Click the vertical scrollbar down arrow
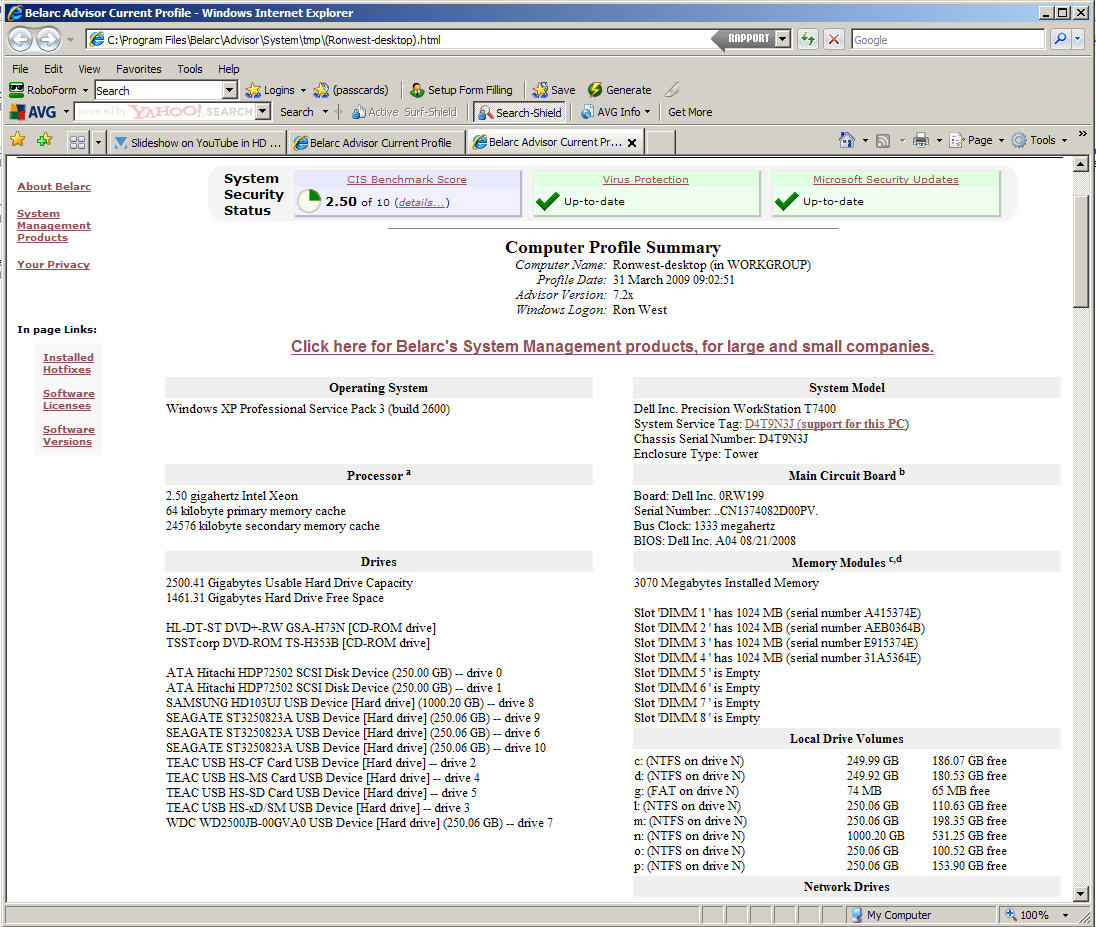The image size is (1096, 927). pos(1080,893)
